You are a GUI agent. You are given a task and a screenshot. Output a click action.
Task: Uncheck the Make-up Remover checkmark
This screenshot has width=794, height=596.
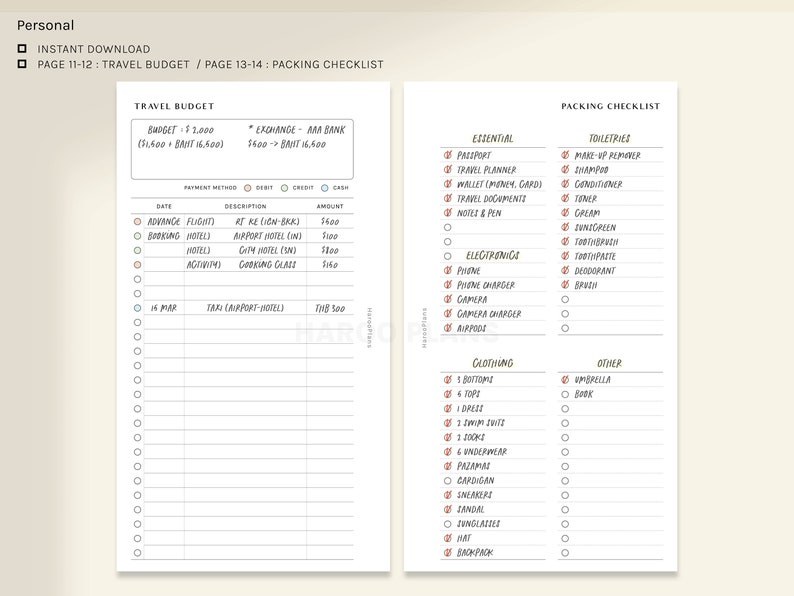565,155
